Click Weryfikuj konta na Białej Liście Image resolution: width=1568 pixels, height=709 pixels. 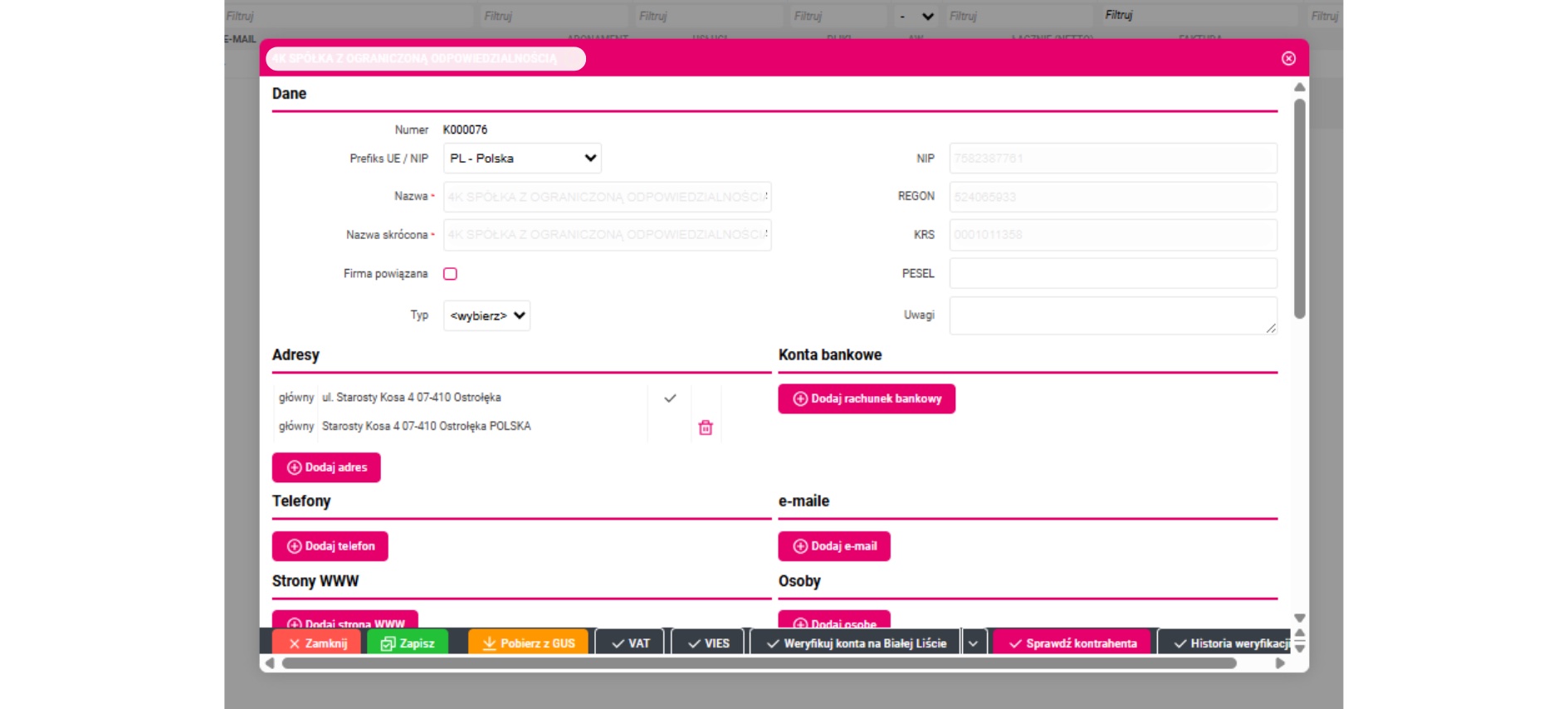point(856,643)
